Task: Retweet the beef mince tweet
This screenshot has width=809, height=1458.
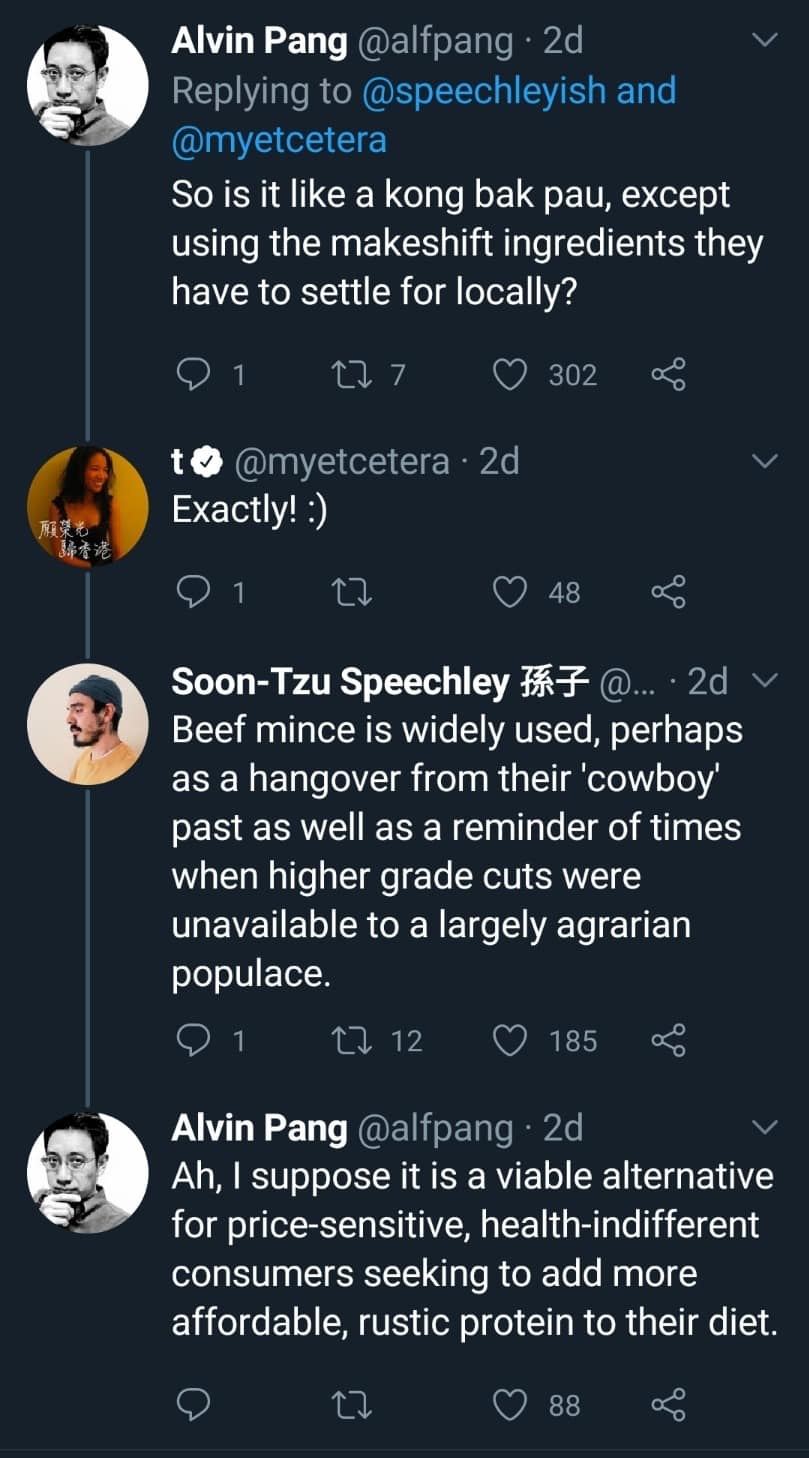Action: coord(351,1041)
